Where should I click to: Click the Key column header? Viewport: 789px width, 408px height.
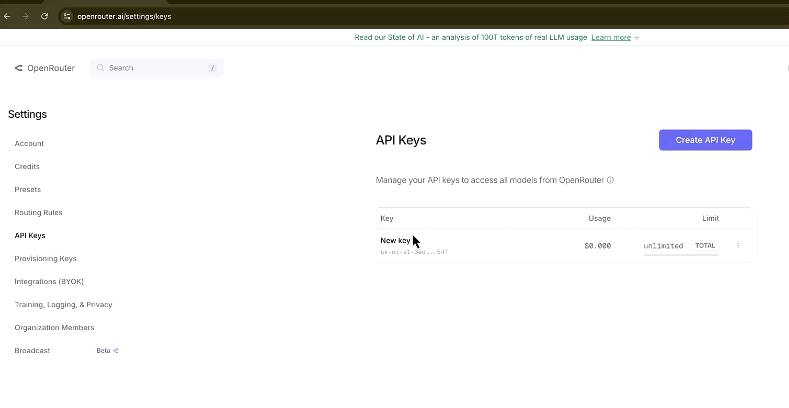(x=387, y=218)
